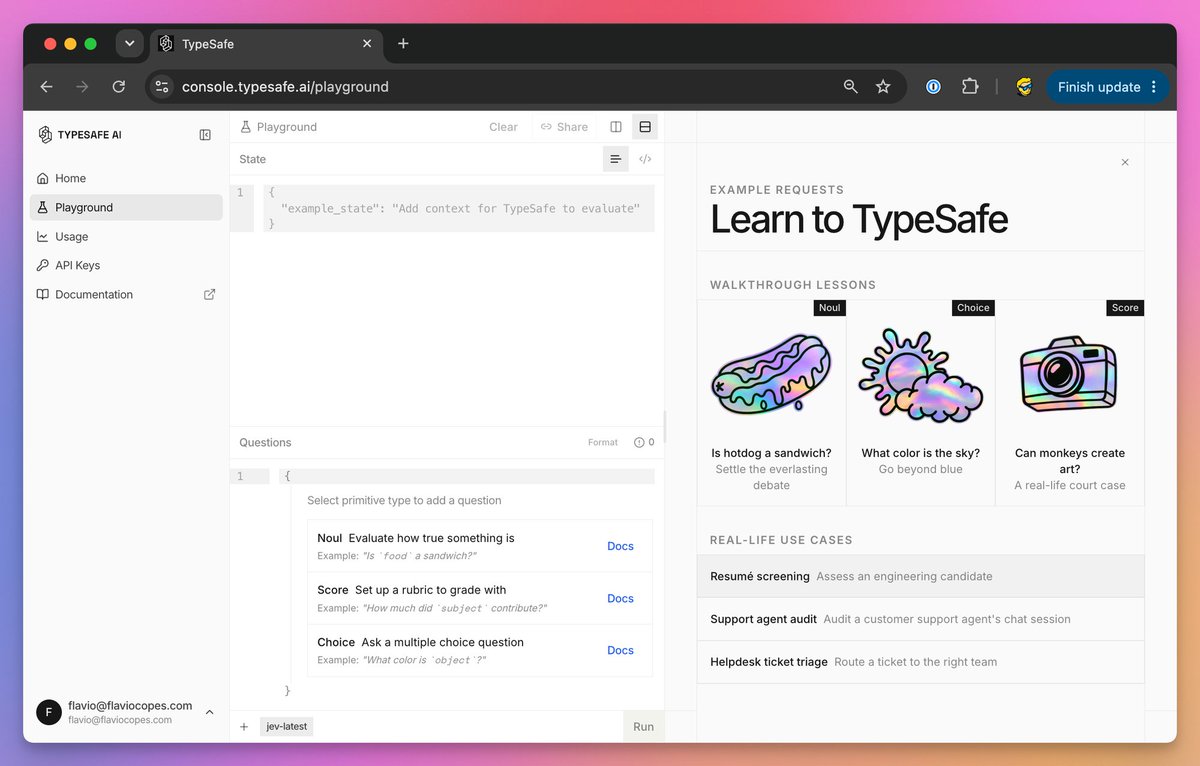Open a new browser tab
The image size is (1200, 766).
pyautogui.click(x=403, y=44)
